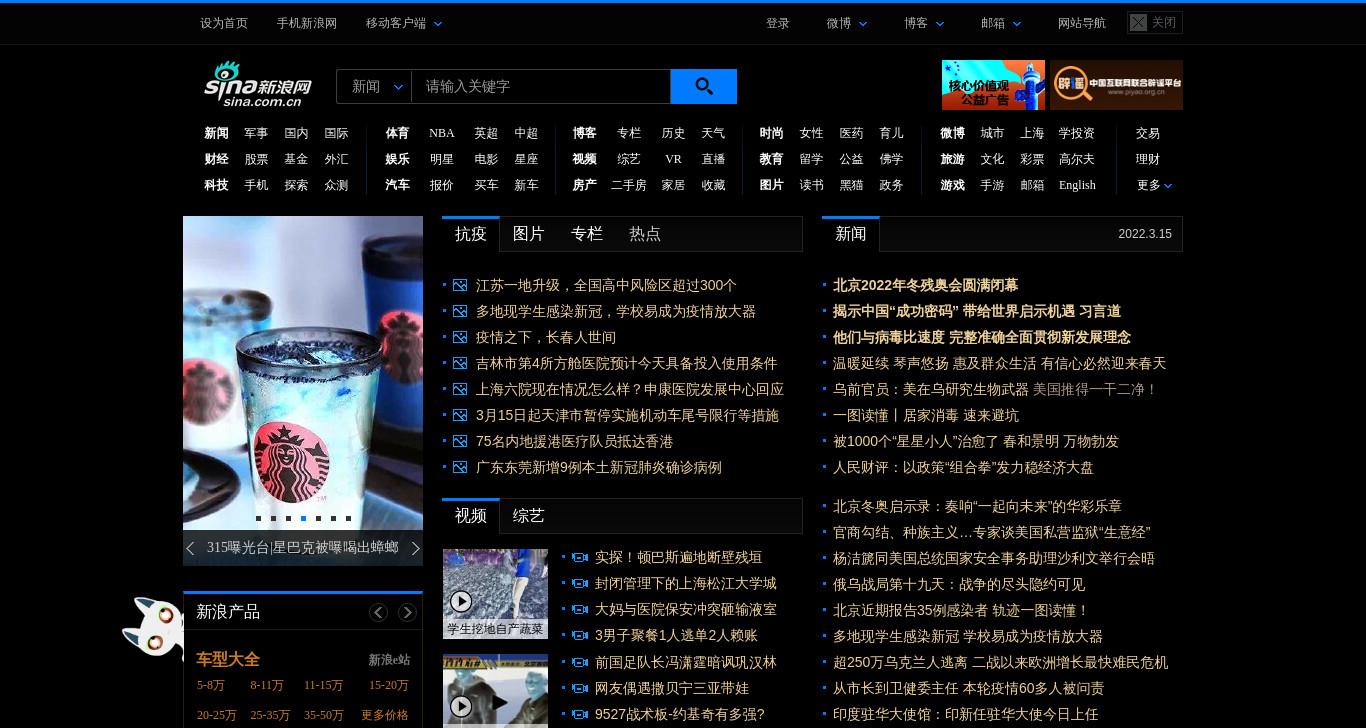1366x728 pixels.
Task: Click video icon beside 9527战术板
Action: [x=579, y=714]
